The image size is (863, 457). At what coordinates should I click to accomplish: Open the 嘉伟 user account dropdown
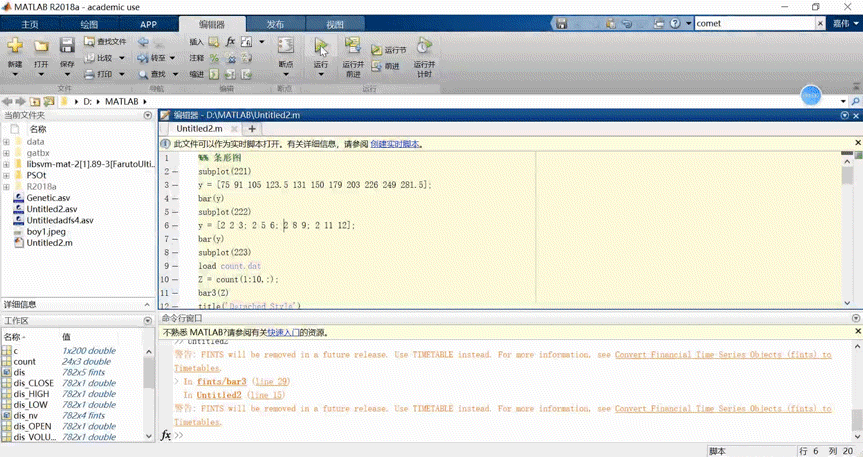click(846, 24)
